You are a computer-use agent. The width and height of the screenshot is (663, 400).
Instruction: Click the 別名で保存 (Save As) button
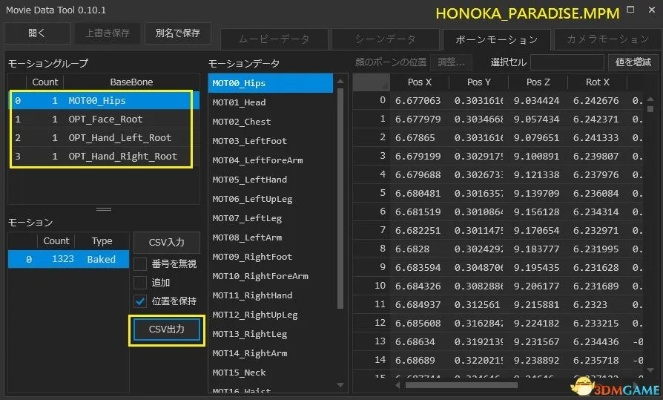176,33
